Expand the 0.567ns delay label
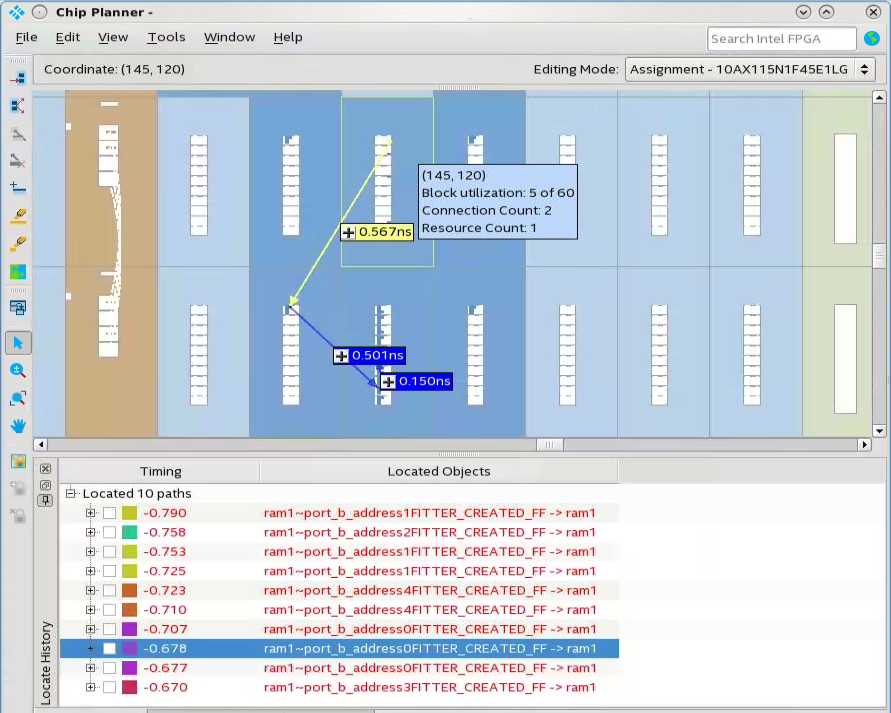Viewport: 891px width, 713px height. (348, 233)
